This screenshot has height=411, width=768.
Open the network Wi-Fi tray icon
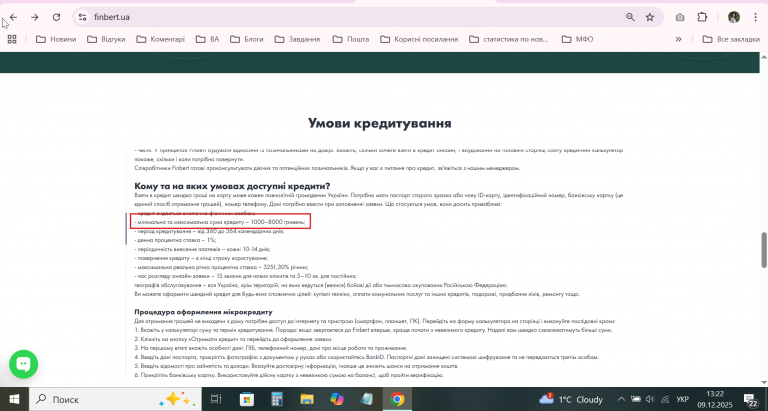(x=665, y=399)
